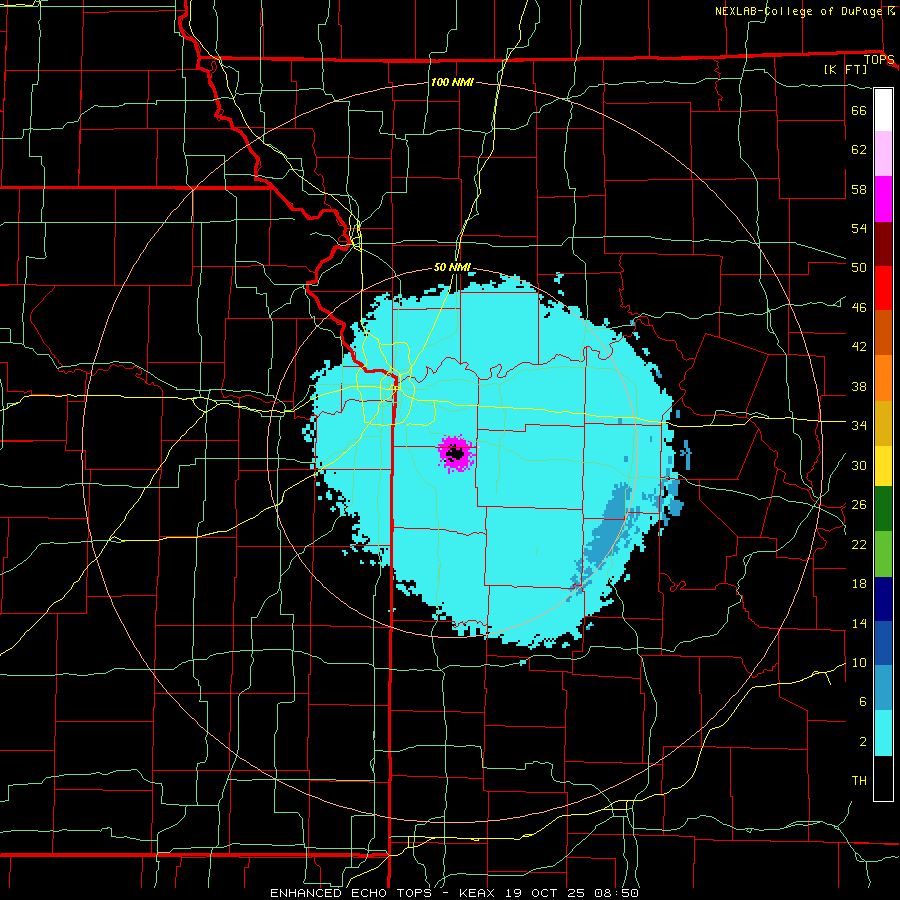Click legend value '6'
The image size is (900, 900).
862,702
